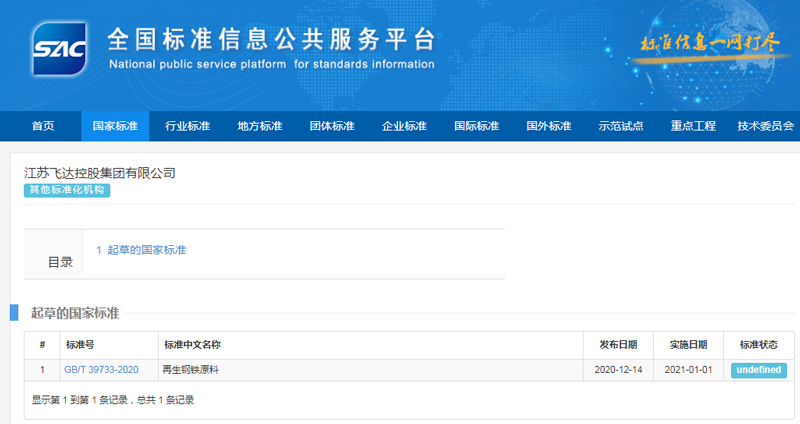Select the 国家标准 navigation tab
Image resolution: width=800 pixels, height=424 pixels.
(115, 126)
